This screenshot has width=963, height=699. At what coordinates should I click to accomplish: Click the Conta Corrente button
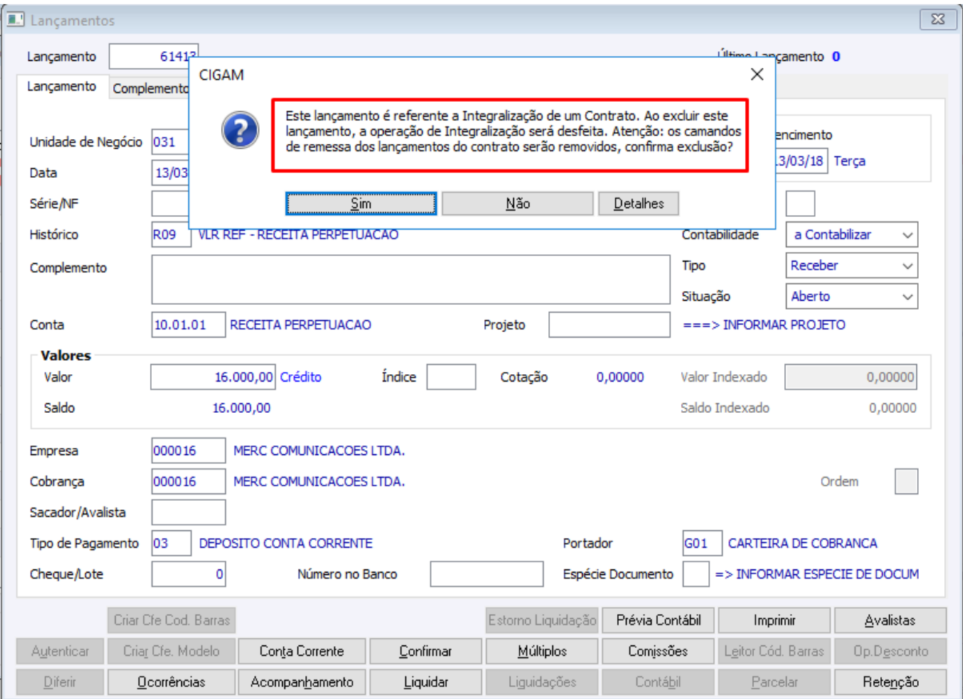click(x=302, y=651)
